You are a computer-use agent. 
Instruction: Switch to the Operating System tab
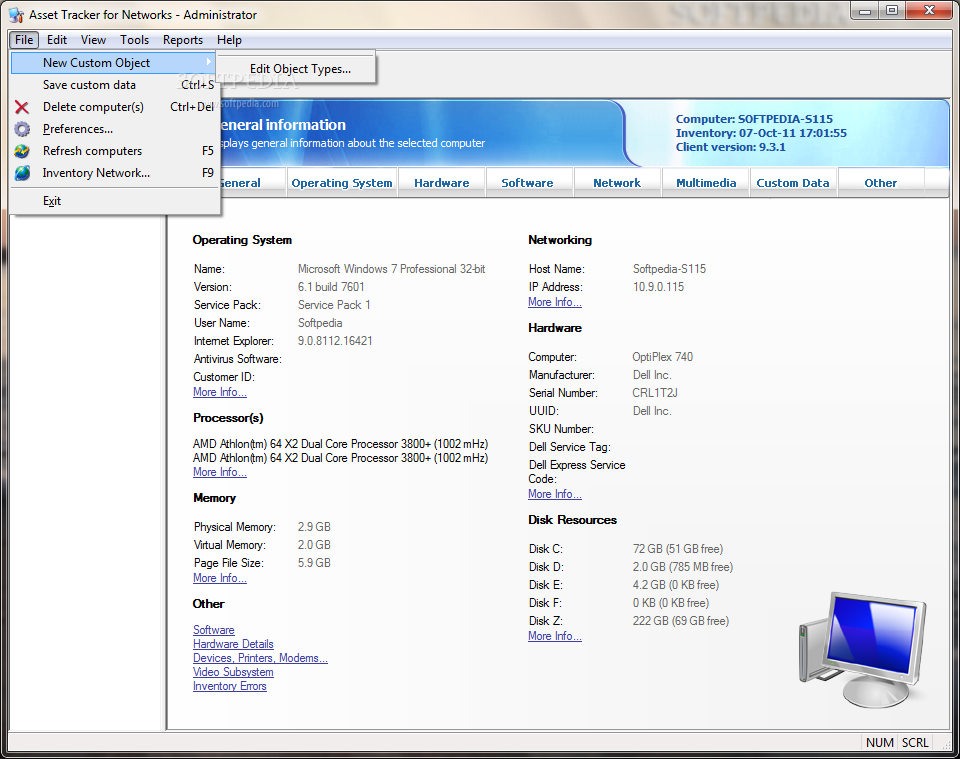tap(342, 183)
